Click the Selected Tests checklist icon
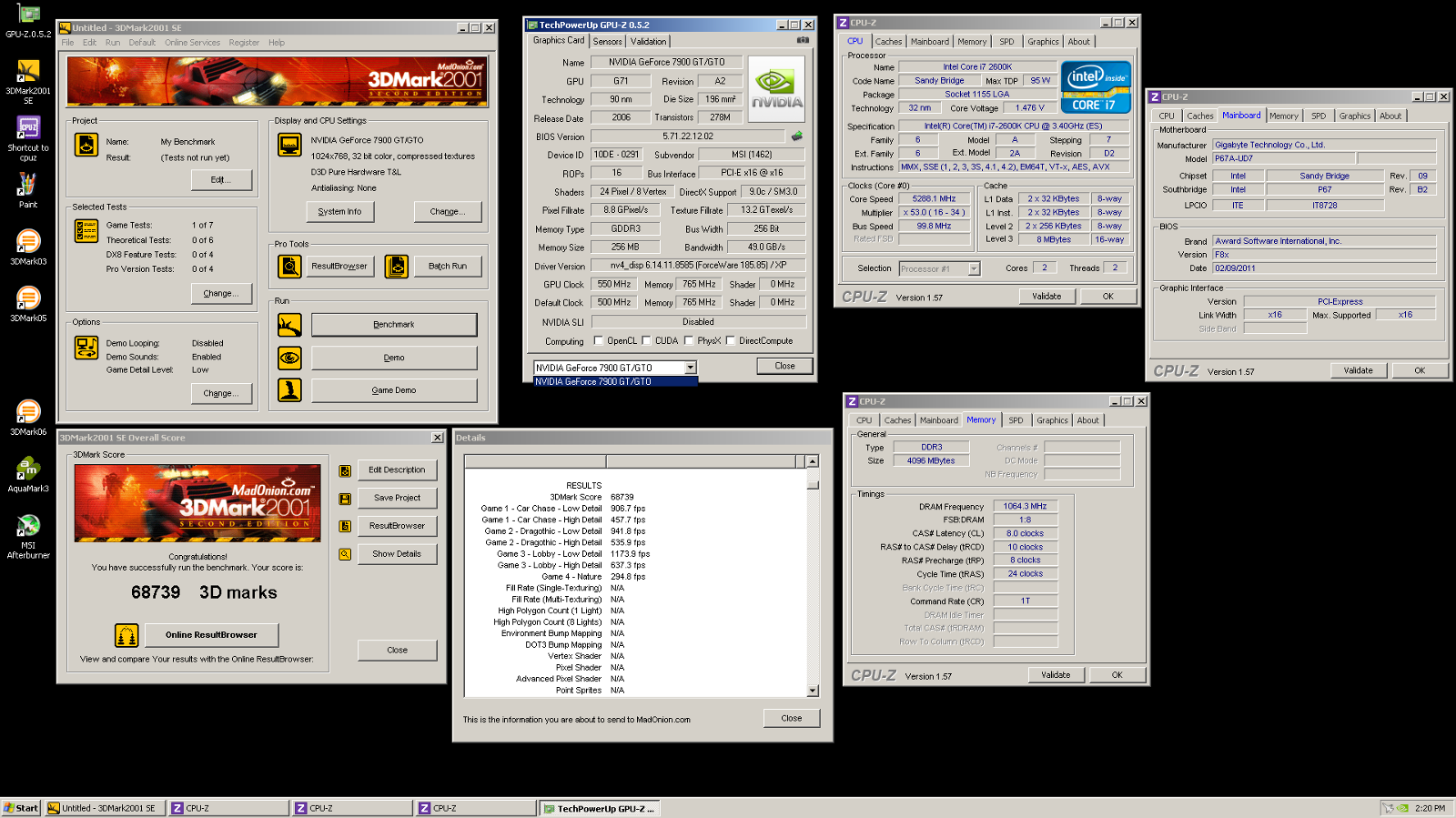Viewport: 1456px width, 818px height. (86, 231)
